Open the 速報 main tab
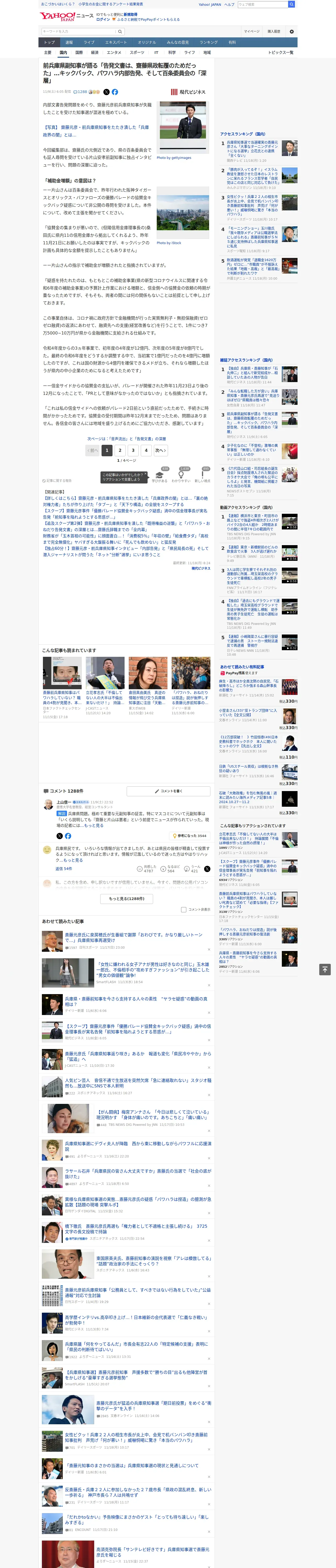Viewport: 336px width, 1568px height. click(69, 43)
